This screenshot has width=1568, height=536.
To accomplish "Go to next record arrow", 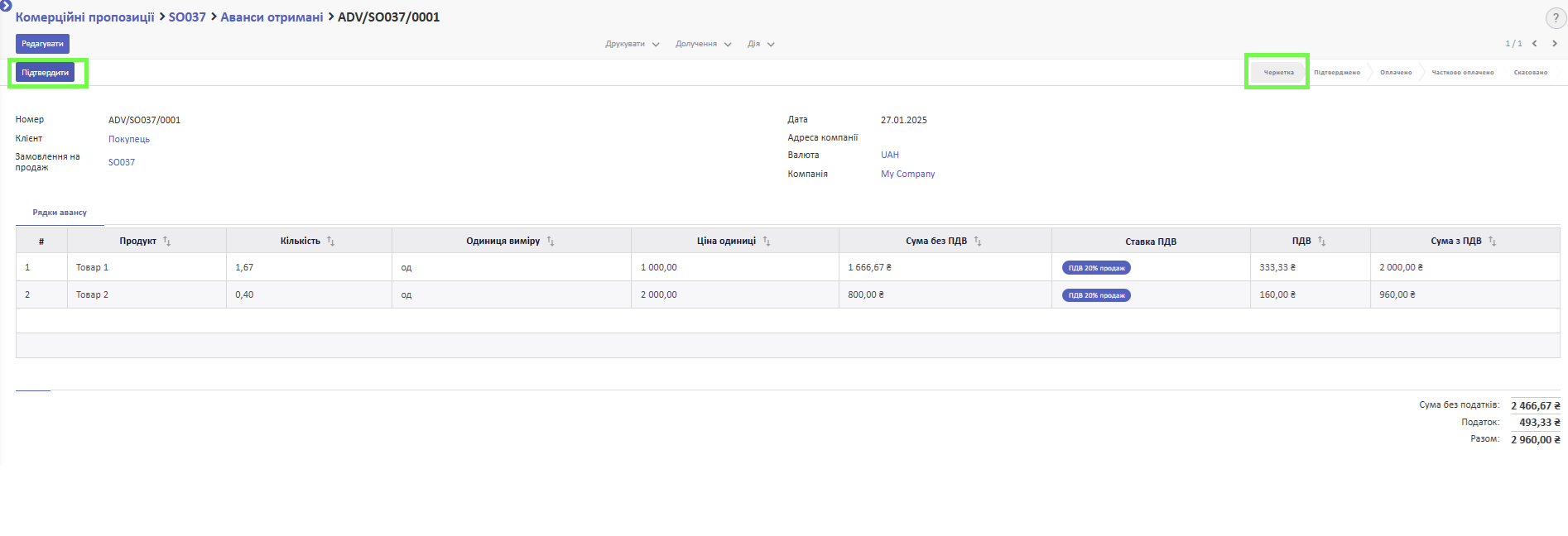I will pyautogui.click(x=1554, y=44).
